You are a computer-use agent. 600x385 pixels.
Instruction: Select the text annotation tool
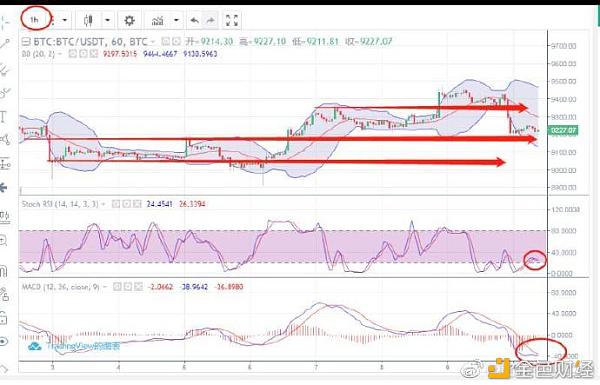[x=4, y=116]
